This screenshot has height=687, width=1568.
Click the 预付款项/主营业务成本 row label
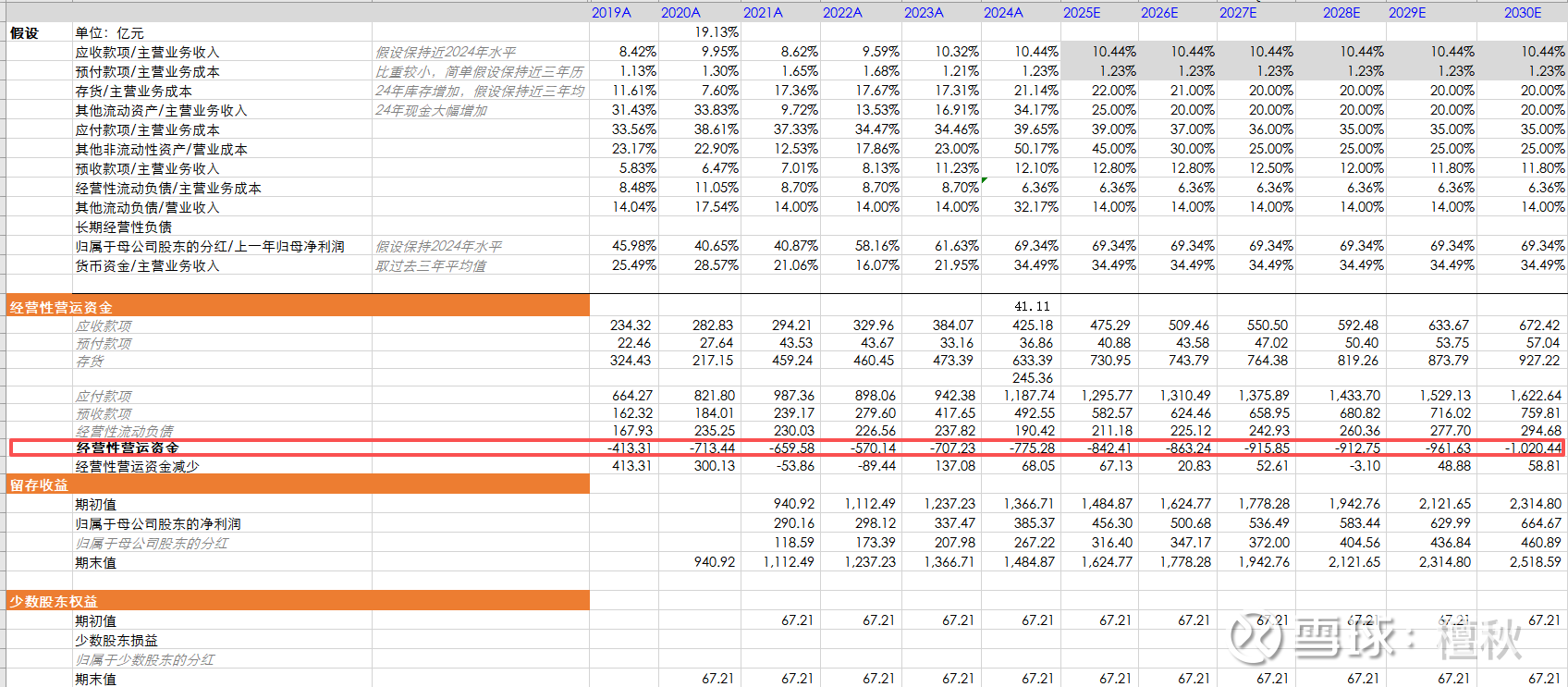click(x=147, y=72)
